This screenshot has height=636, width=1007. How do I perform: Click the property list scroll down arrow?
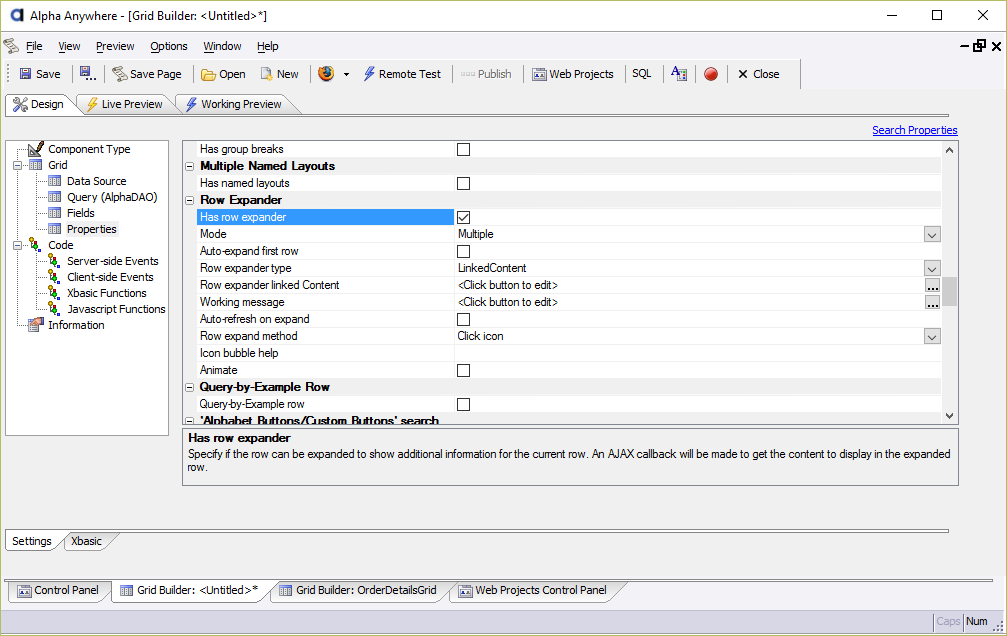[x=950, y=416]
